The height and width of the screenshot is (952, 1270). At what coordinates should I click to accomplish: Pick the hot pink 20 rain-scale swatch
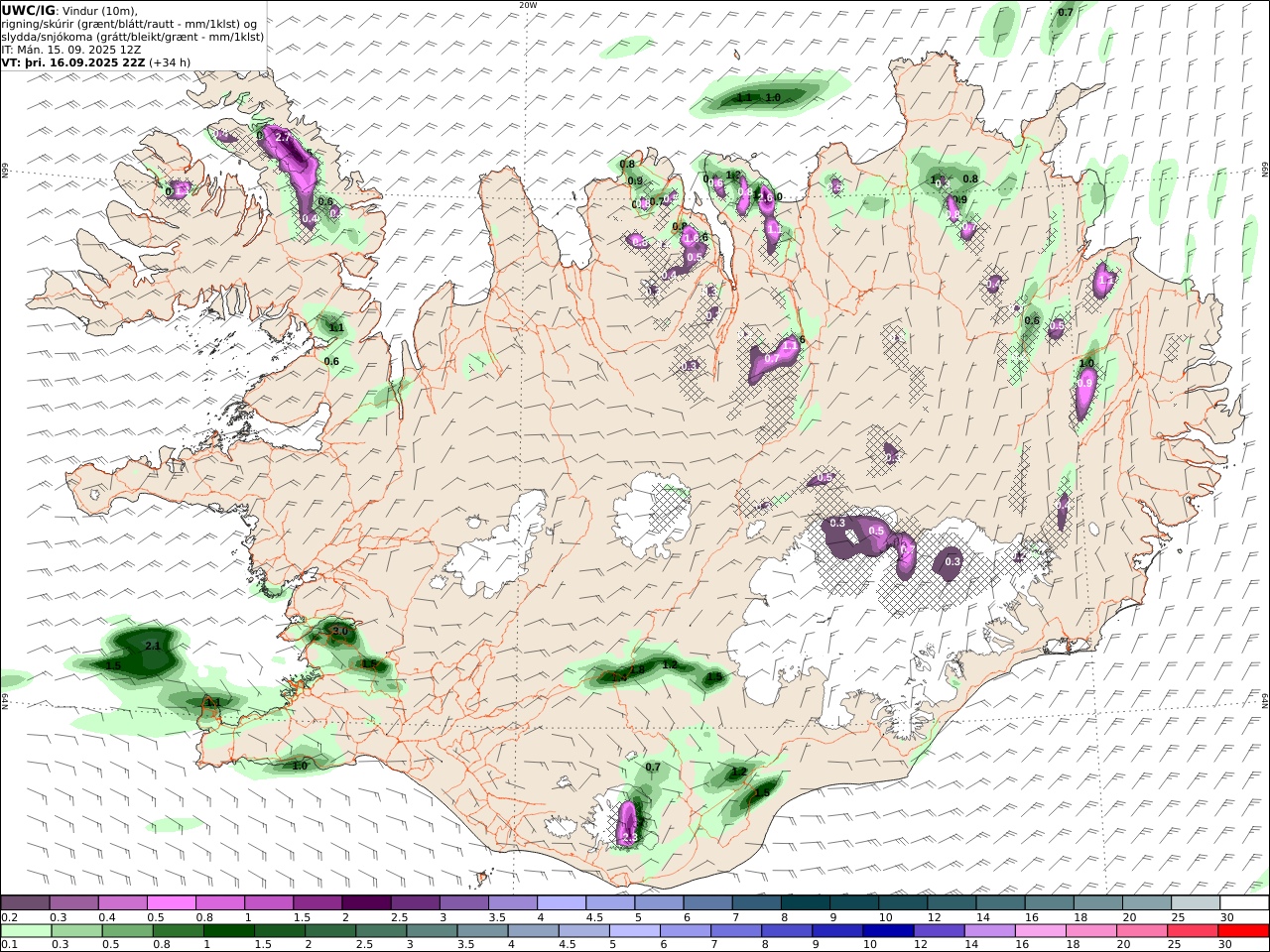point(1141,931)
